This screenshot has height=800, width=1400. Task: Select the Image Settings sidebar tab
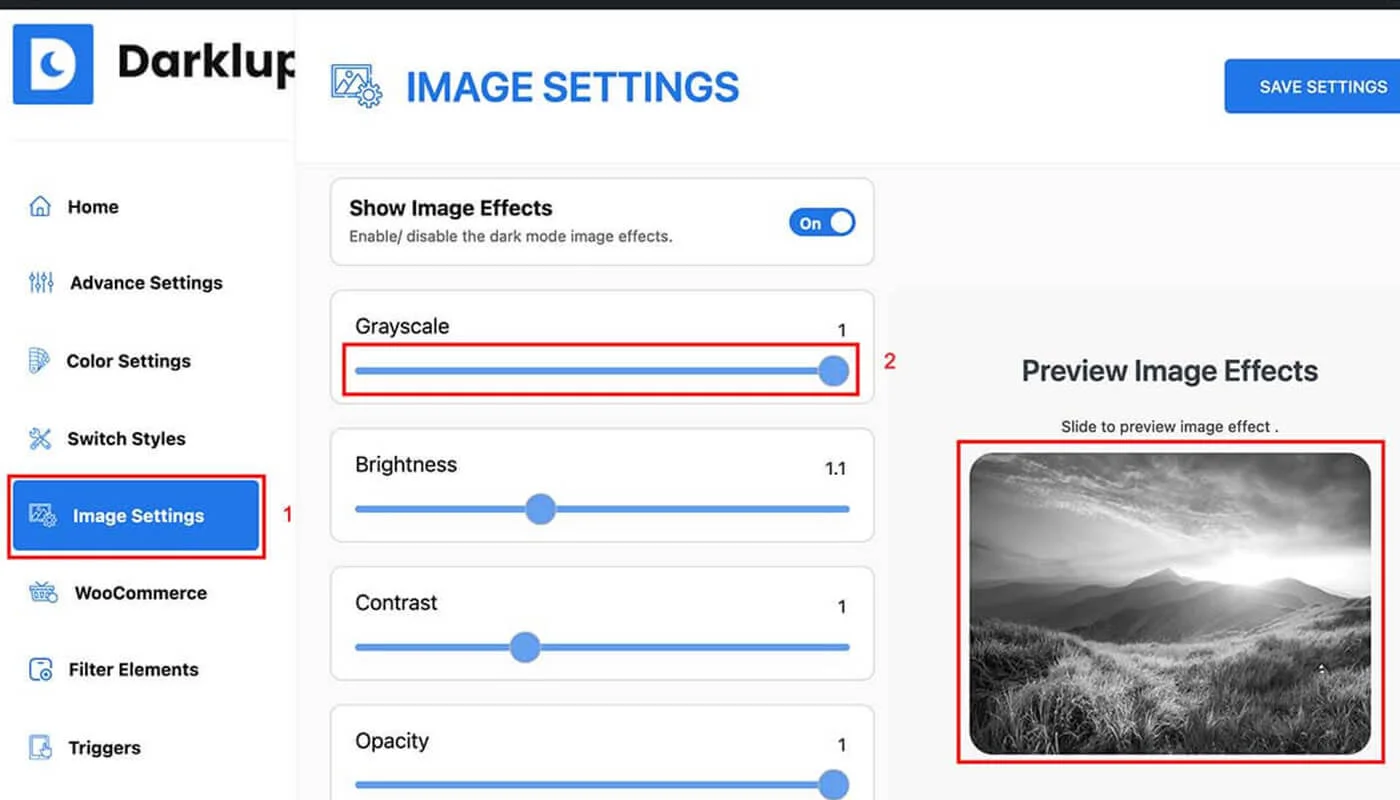pos(137,516)
